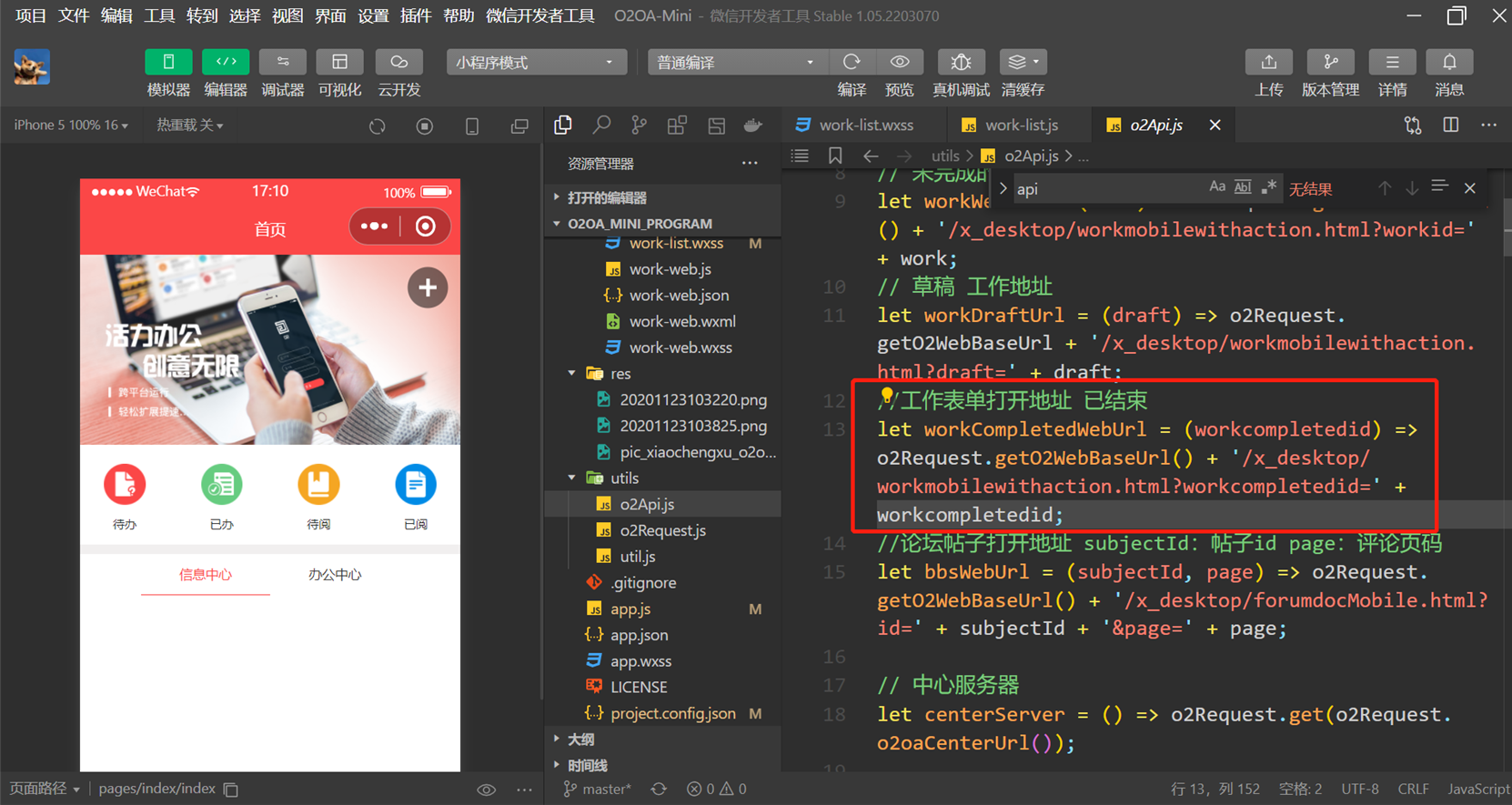Open the search icon in sidebar
The height and width of the screenshot is (805, 1512).
point(601,126)
